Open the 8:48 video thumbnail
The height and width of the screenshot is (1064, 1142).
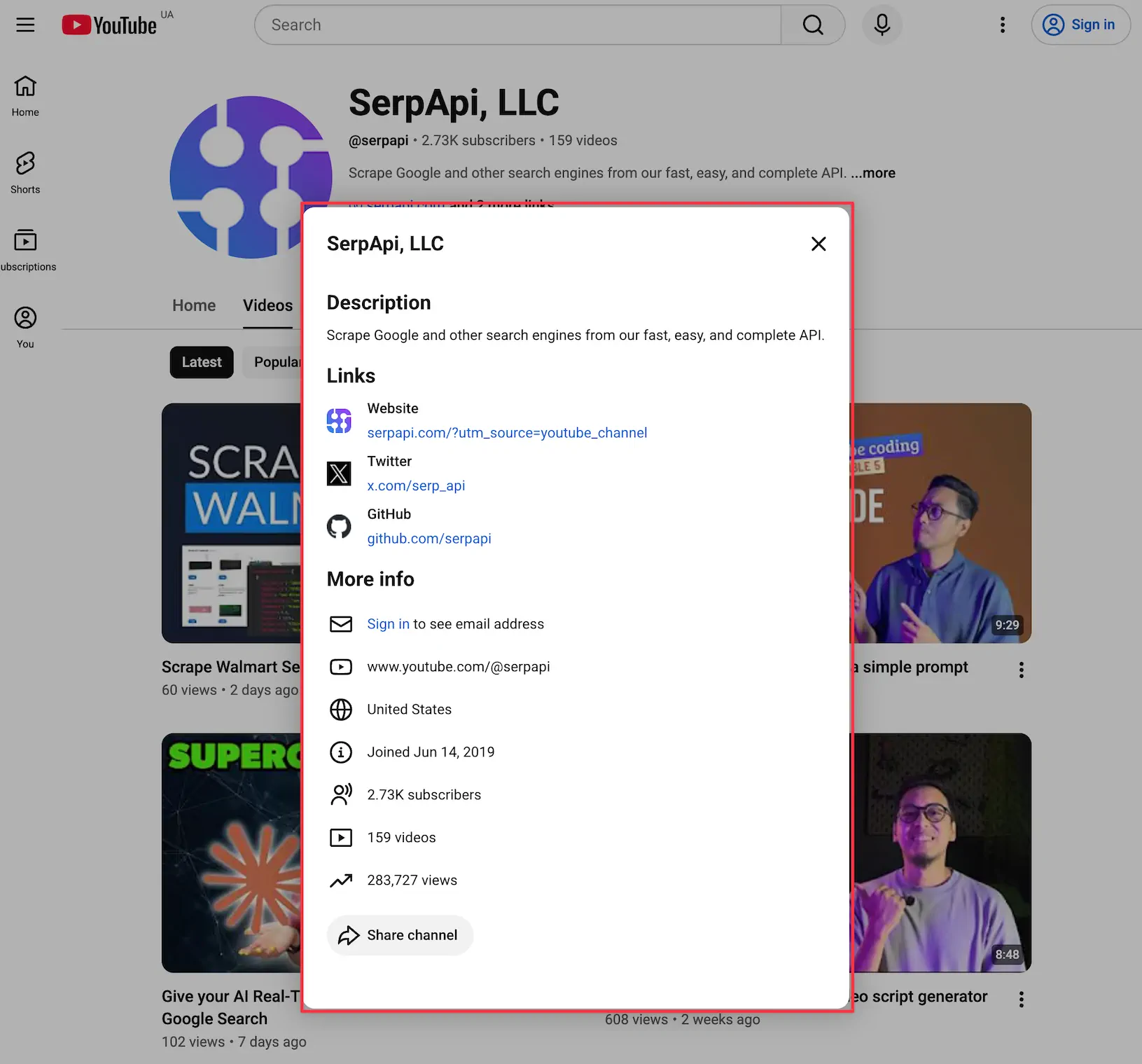pos(942,852)
